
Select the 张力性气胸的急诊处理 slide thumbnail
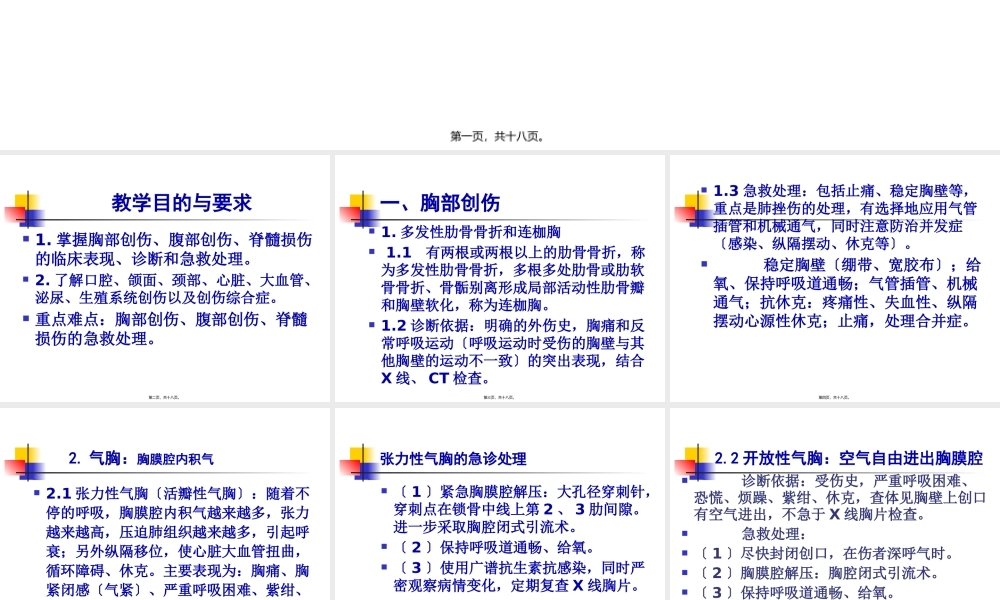(x=500, y=500)
